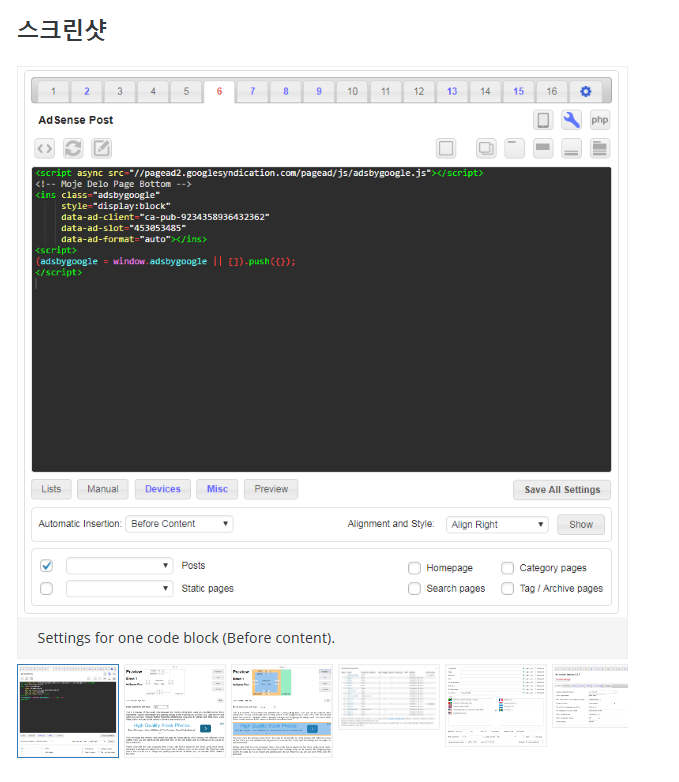Open the wrench tools icon
Screen dimensions: 679x782
click(x=571, y=120)
